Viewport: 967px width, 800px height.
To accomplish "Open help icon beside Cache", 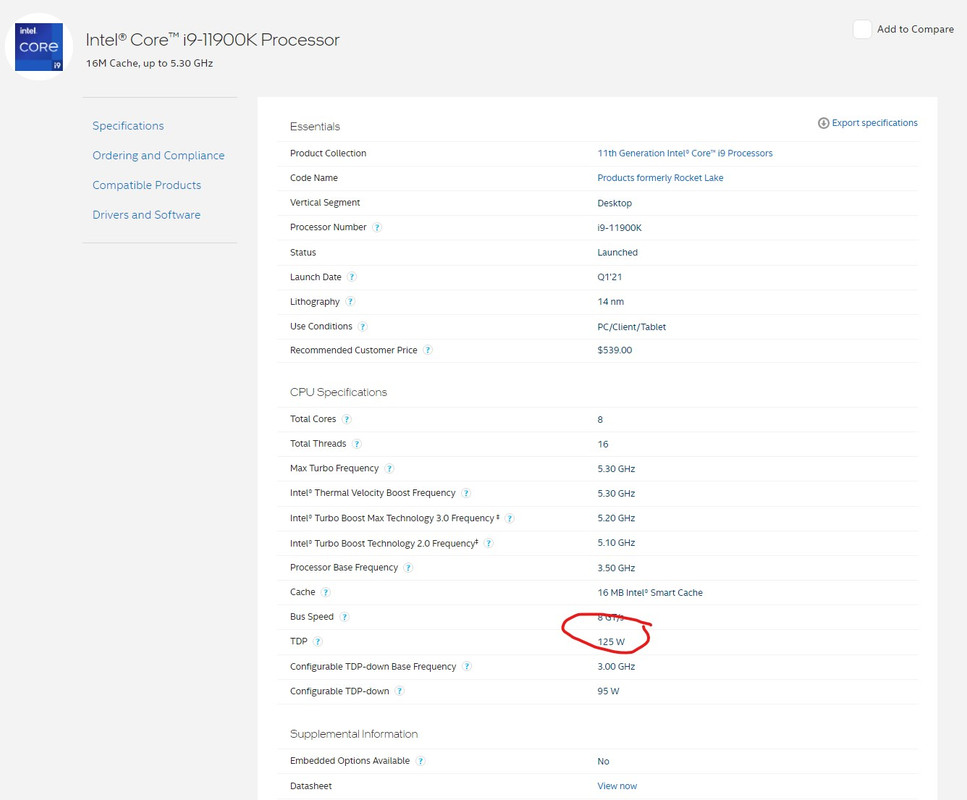I will point(326,592).
